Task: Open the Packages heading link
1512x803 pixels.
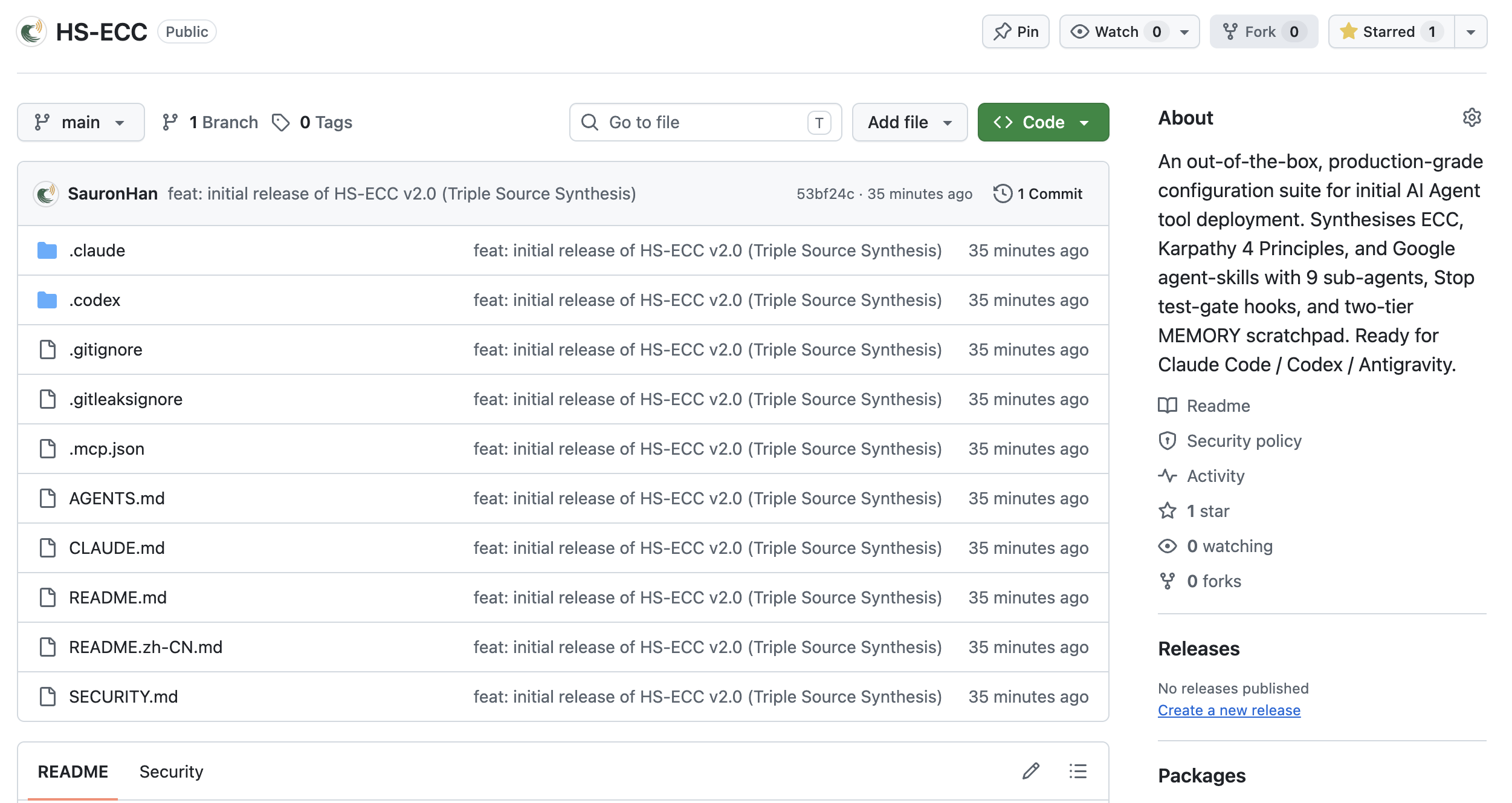Action: coord(1201,775)
